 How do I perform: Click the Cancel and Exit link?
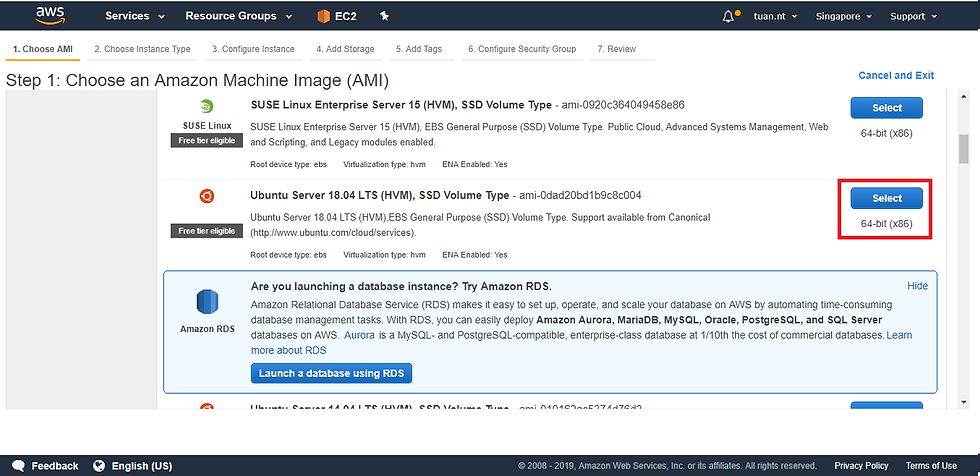(896, 76)
